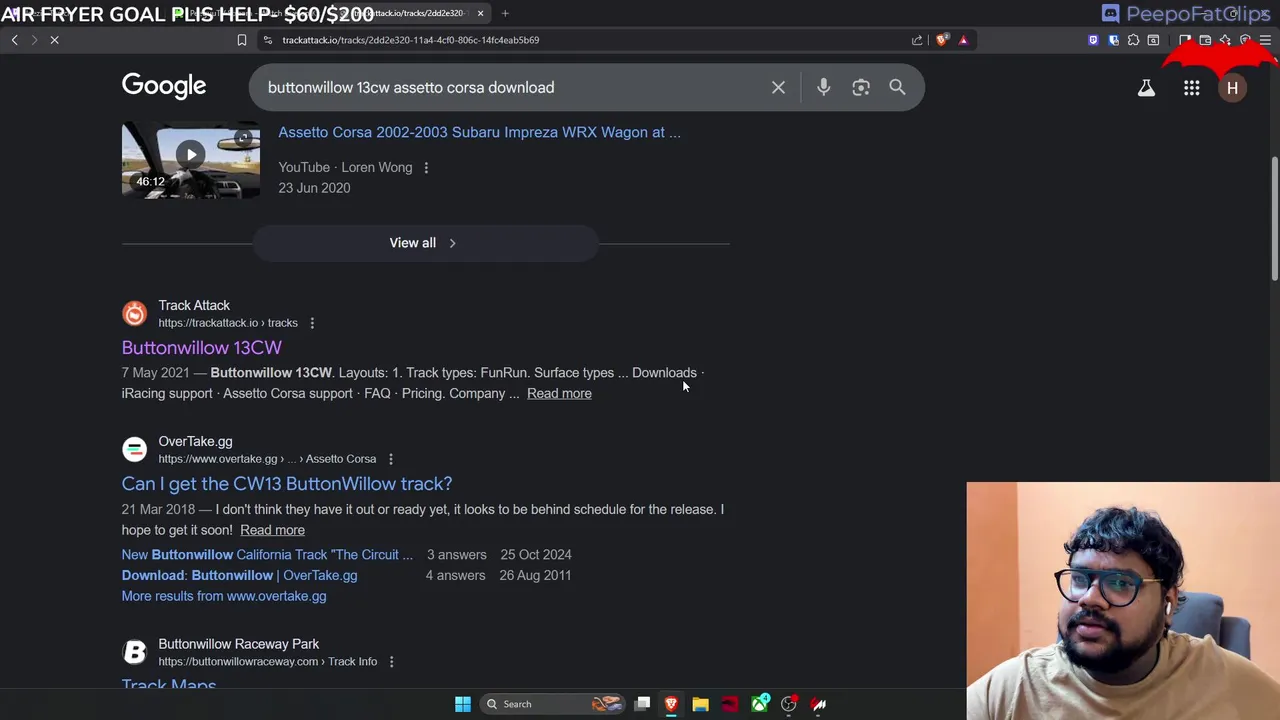1280x720 pixels.
Task: Click the 'Track Attack' site name text
Action: [x=194, y=305]
